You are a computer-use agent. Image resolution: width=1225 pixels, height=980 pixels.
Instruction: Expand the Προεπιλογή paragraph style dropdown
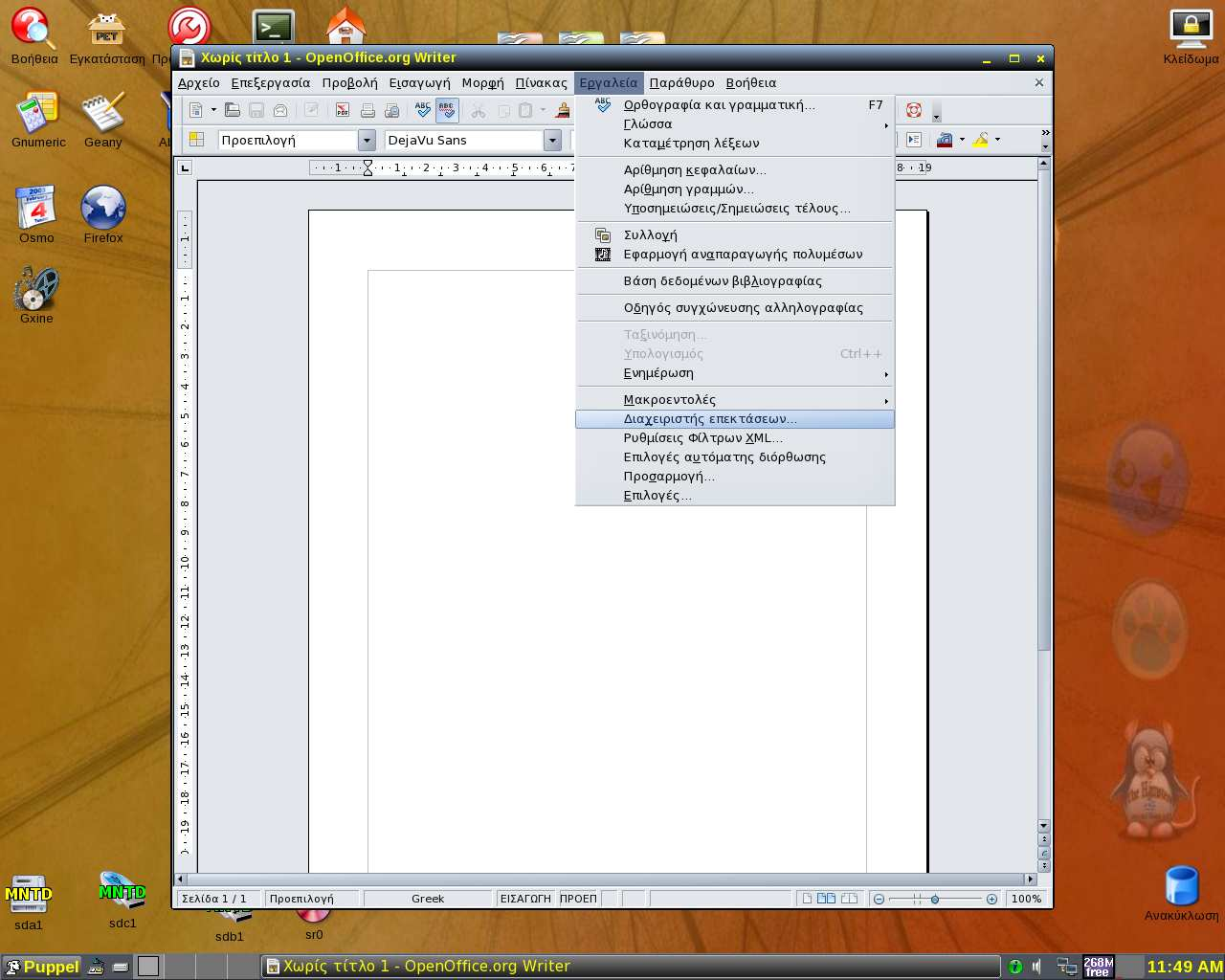pyautogui.click(x=367, y=141)
